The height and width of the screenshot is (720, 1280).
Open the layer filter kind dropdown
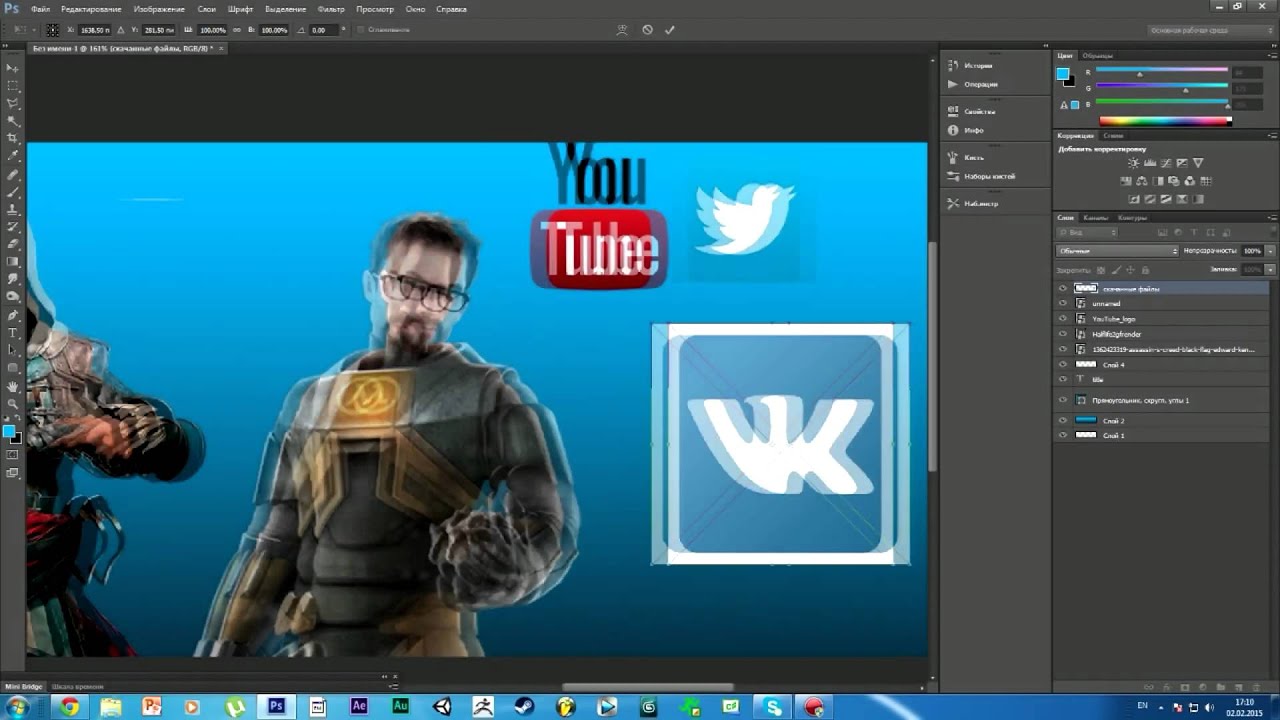point(1087,232)
